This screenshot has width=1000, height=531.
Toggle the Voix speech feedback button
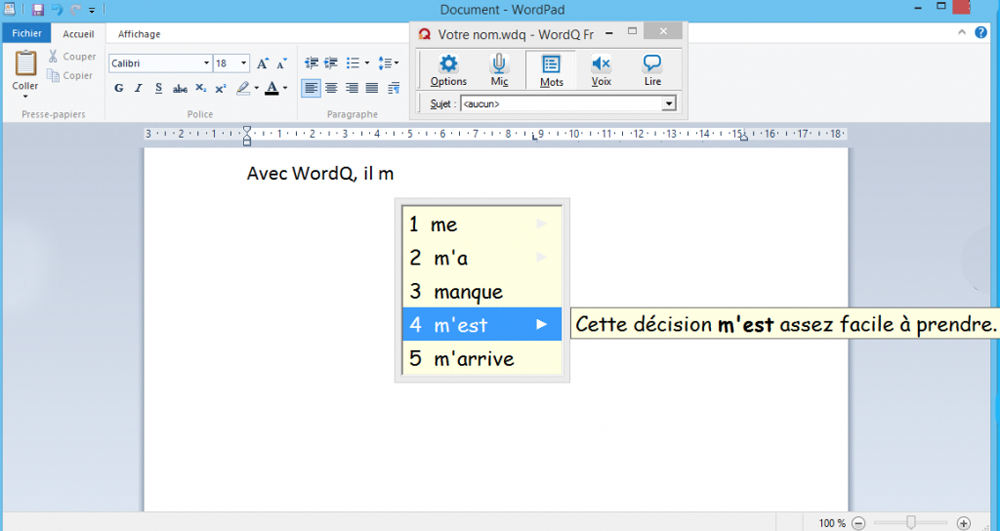pyautogui.click(x=601, y=69)
